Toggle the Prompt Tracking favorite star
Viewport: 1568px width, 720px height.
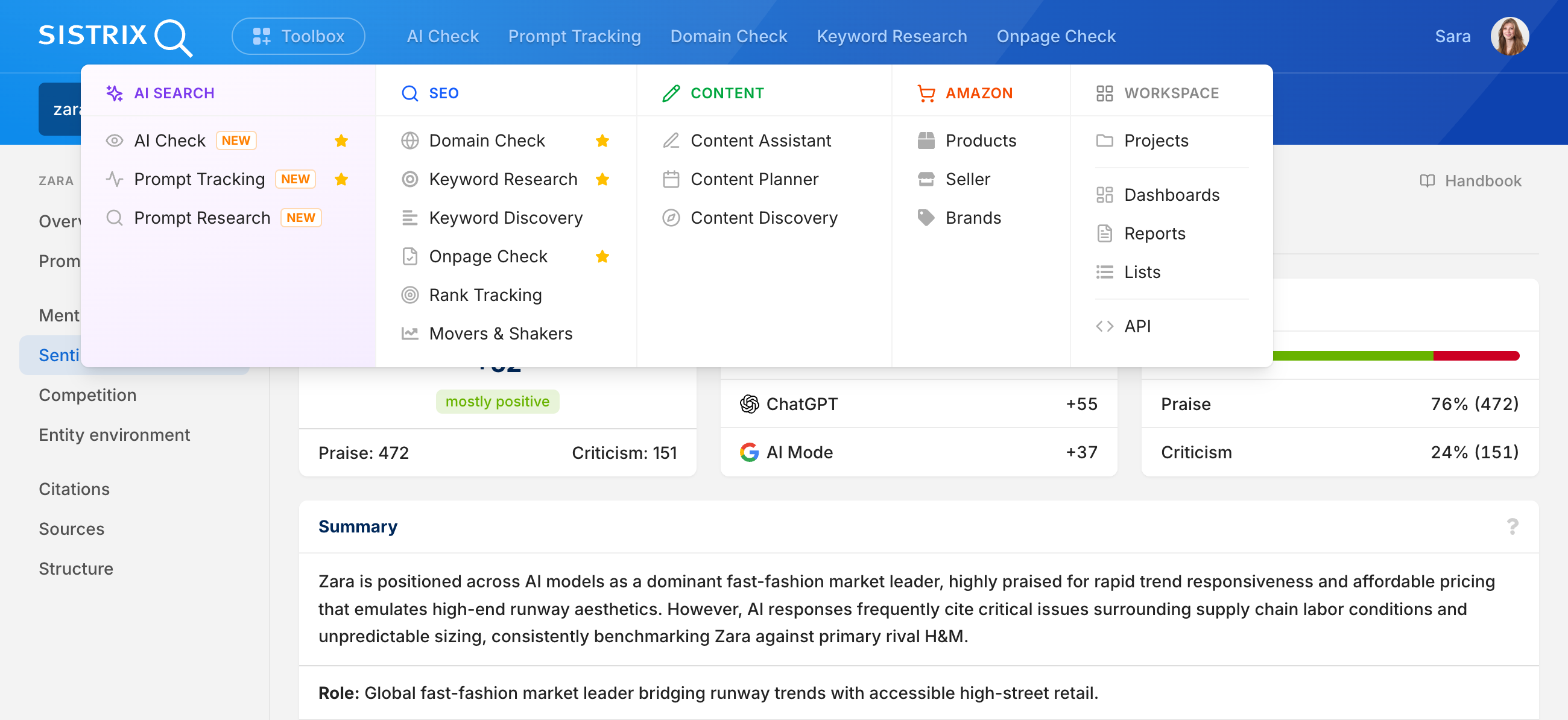click(341, 179)
